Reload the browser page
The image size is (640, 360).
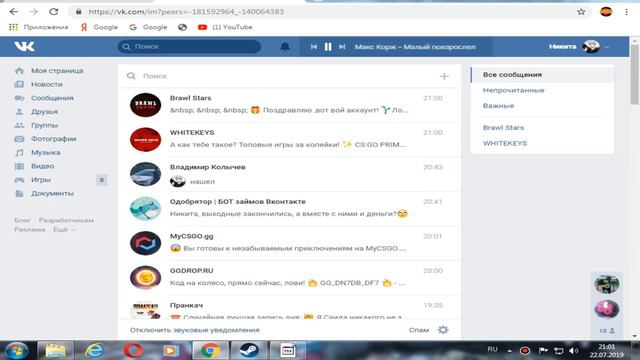53,12
